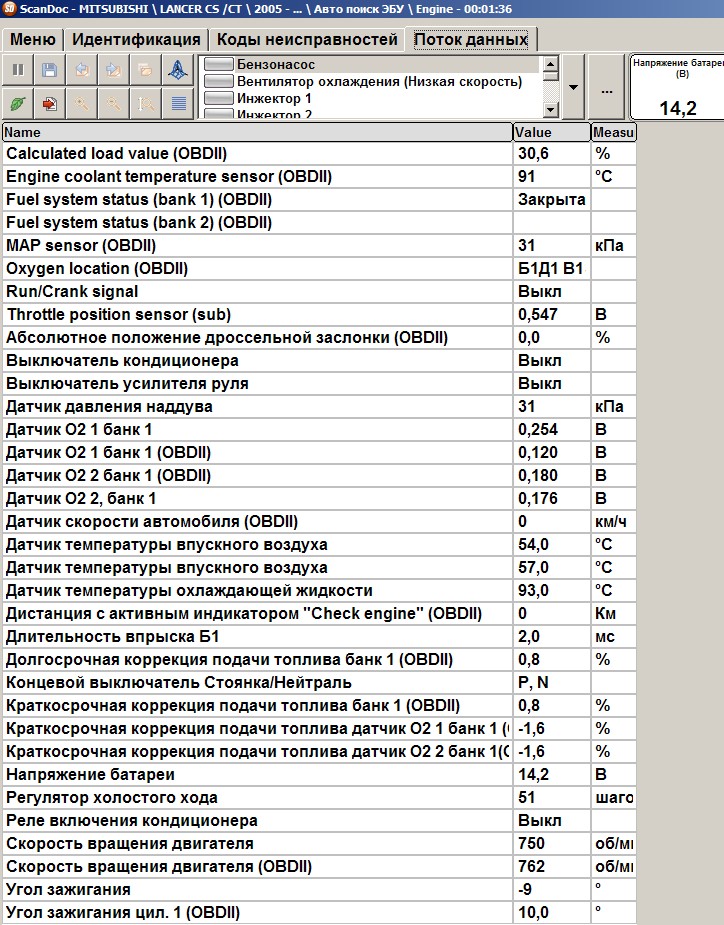Select Абсолютное положение дроссельной заслонки row
Image resolution: width=724 pixels, height=925 pixels.
[x=319, y=337]
